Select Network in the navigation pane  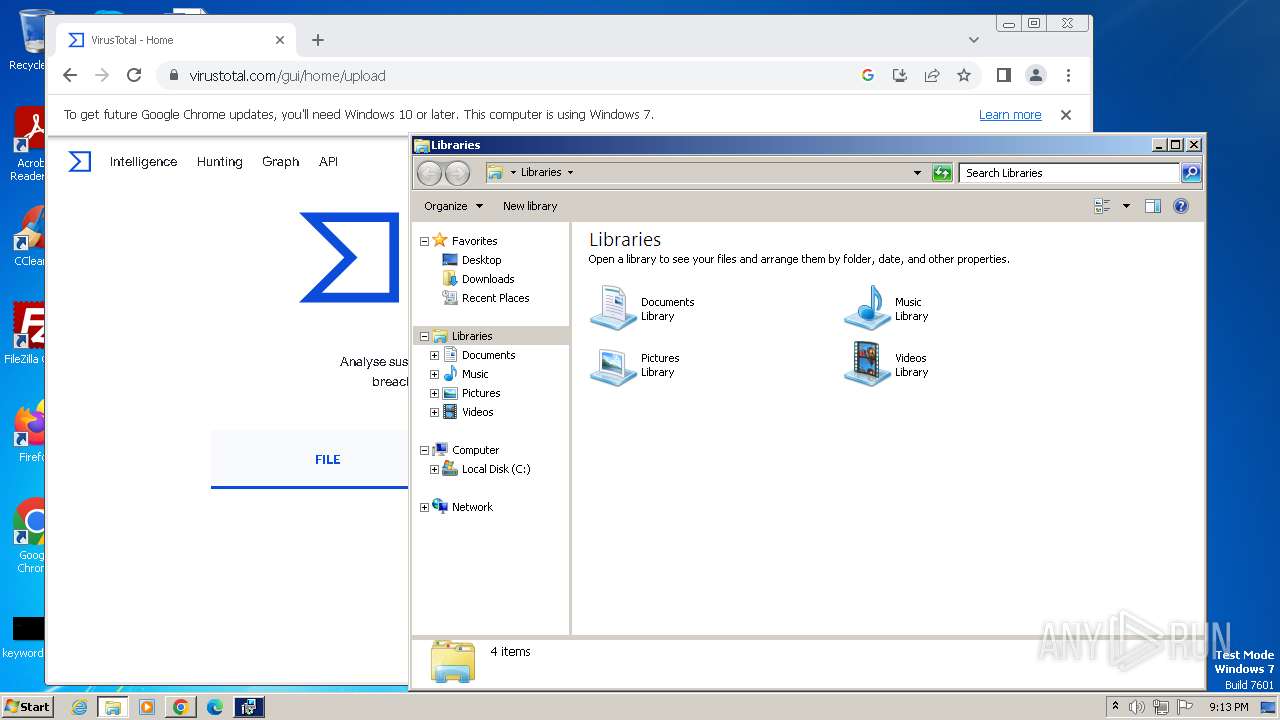[472, 507]
